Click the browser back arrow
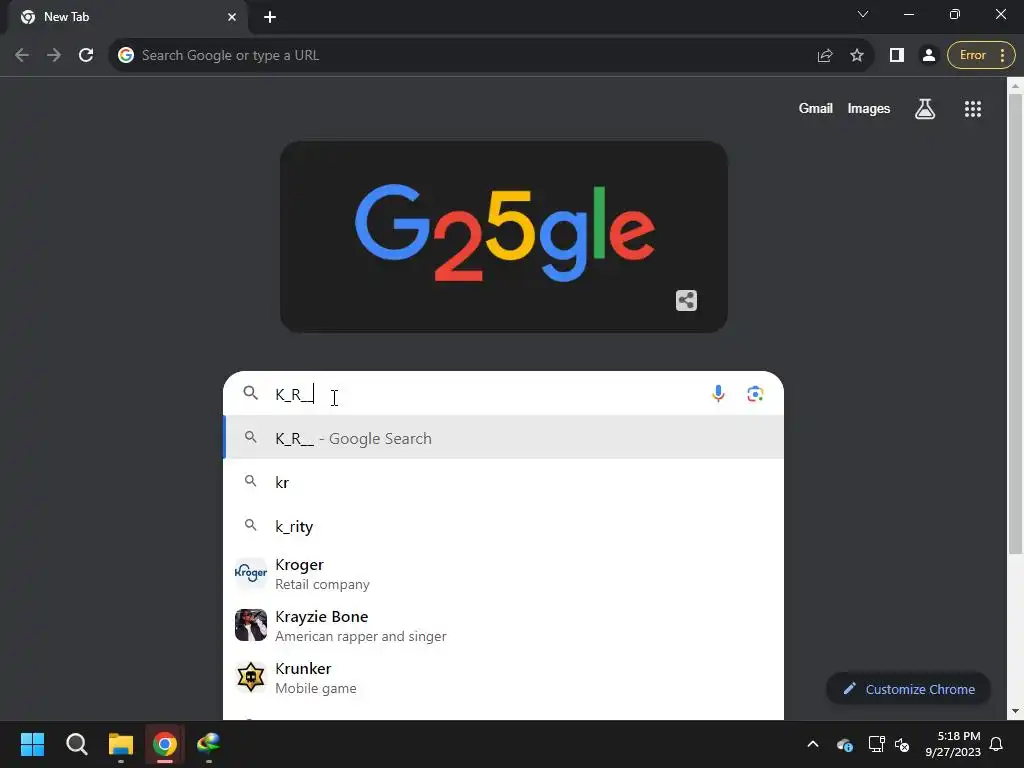 pos(22,56)
